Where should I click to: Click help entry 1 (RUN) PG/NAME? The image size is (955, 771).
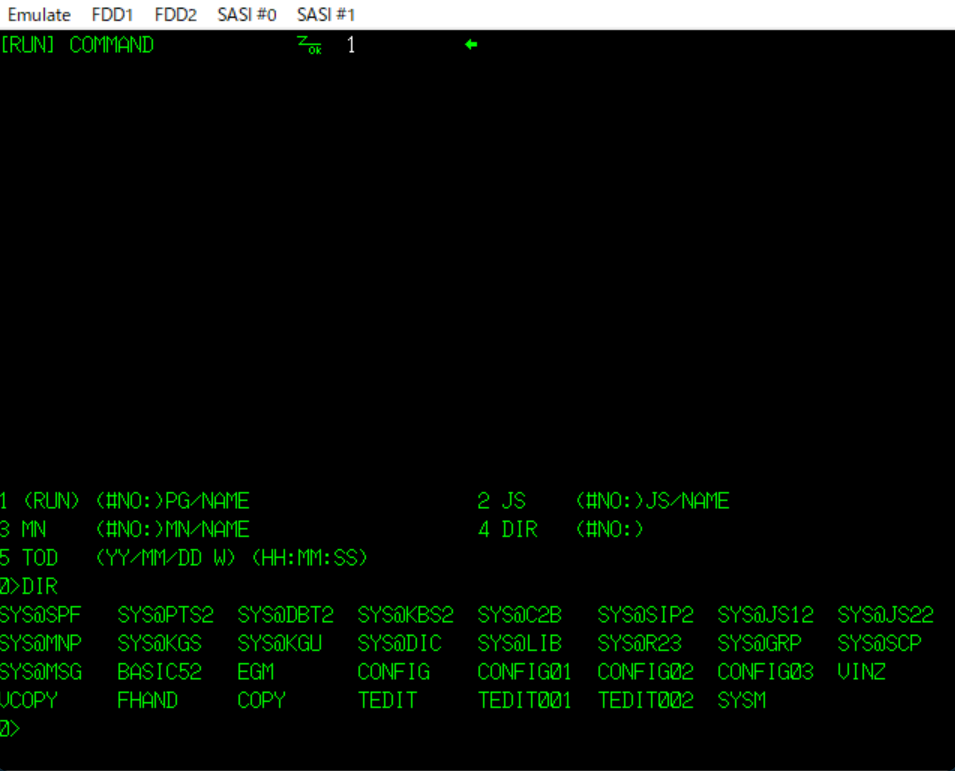click(x=125, y=501)
